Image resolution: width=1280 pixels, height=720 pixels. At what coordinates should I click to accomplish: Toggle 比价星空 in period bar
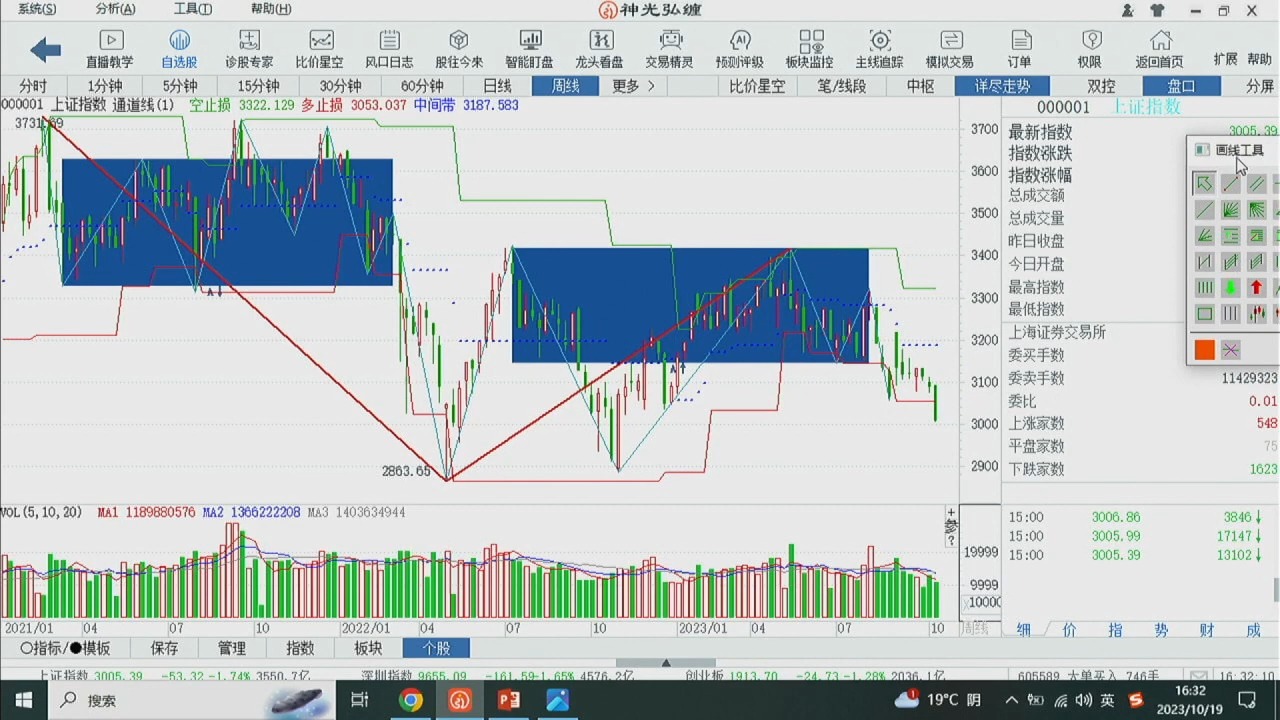pyautogui.click(x=757, y=86)
